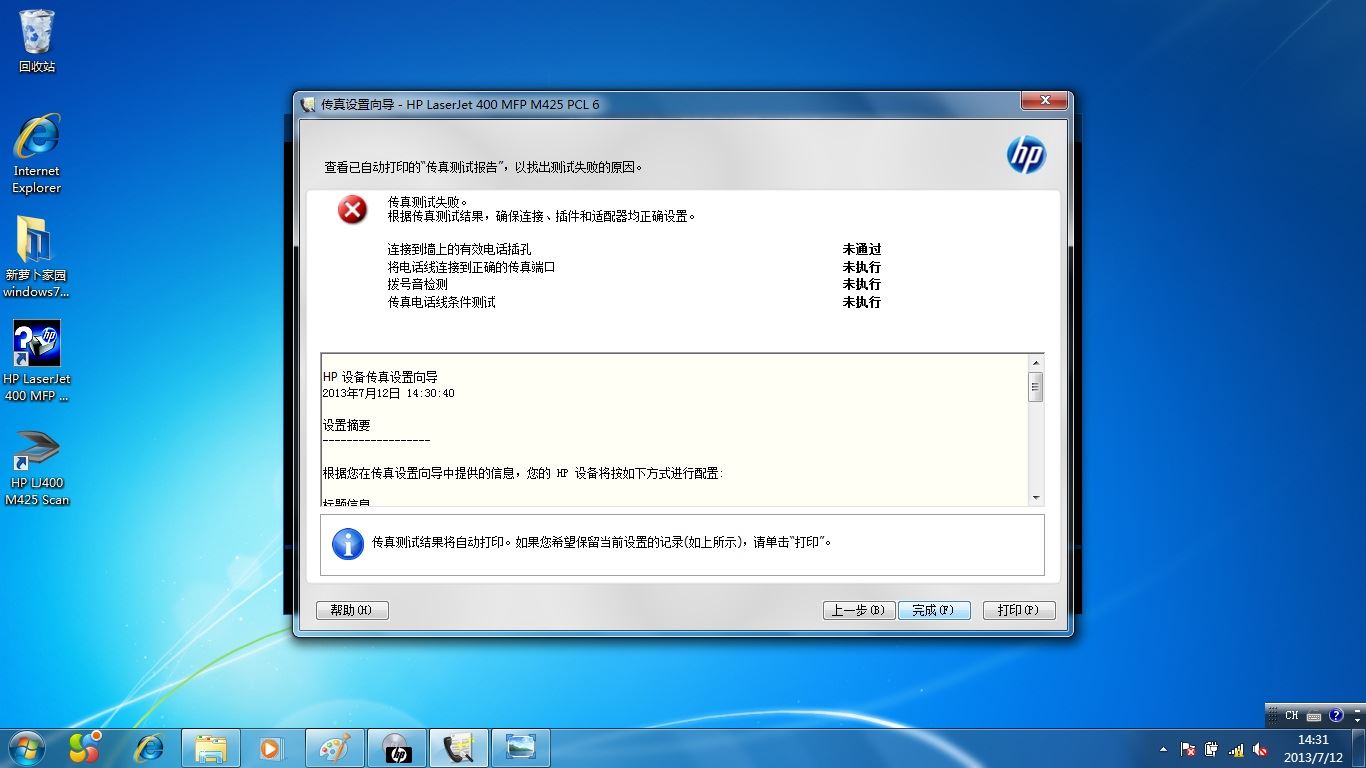Go back with the 上一步(B) button

859,610
